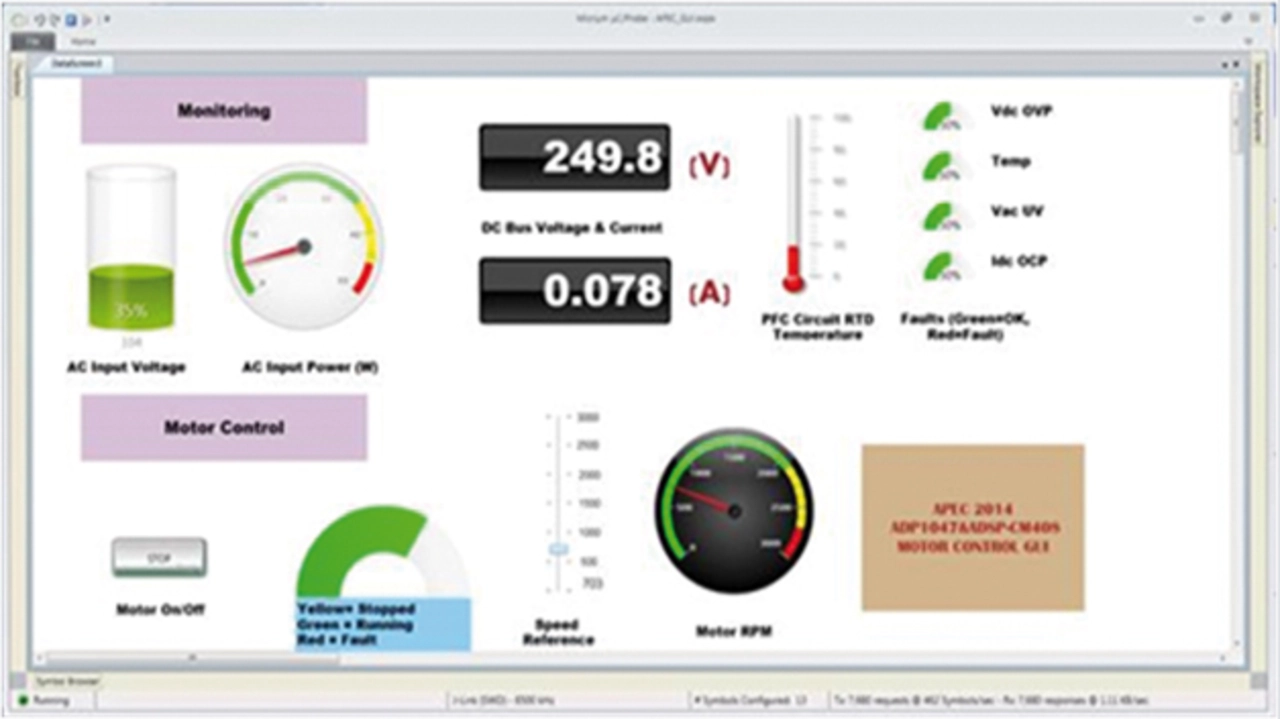The image size is (1280, 719).
Task: Click the Temp fault indicator gauge
Action: [x=942, y=166]
